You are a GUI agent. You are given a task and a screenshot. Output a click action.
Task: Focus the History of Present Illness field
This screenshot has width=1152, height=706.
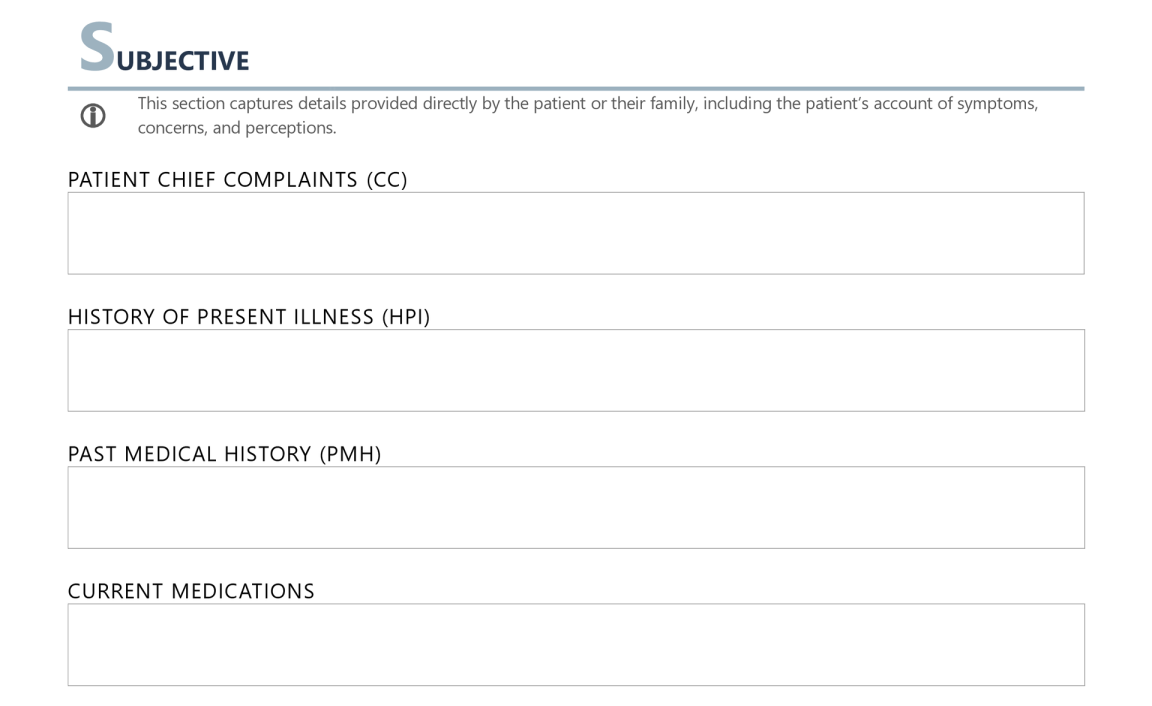(575, 370)
